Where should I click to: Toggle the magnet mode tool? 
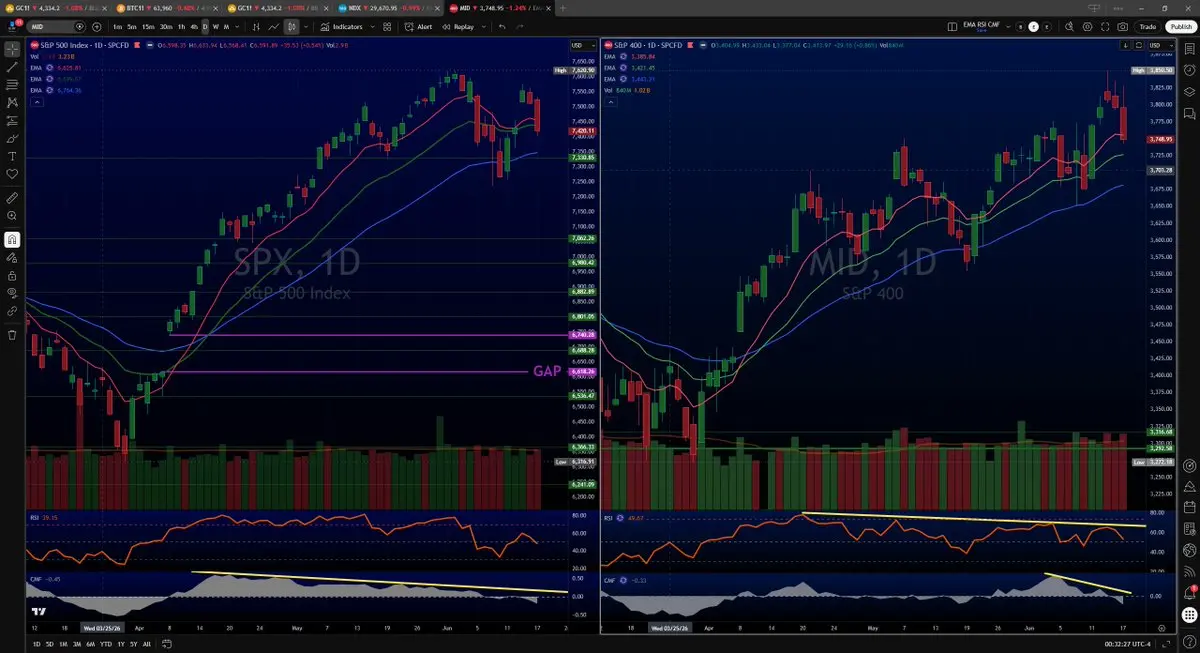pos(12,239)
